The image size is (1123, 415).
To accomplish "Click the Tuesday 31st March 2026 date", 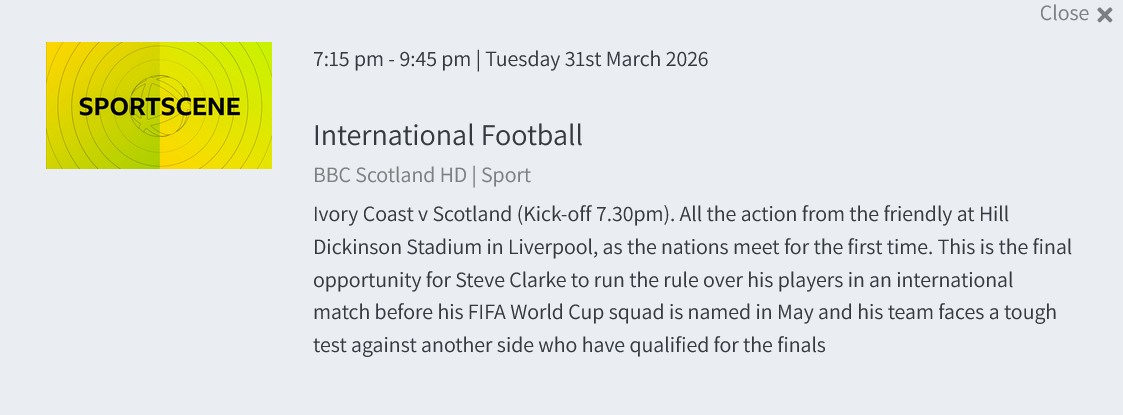I will (x=597, y=59).
